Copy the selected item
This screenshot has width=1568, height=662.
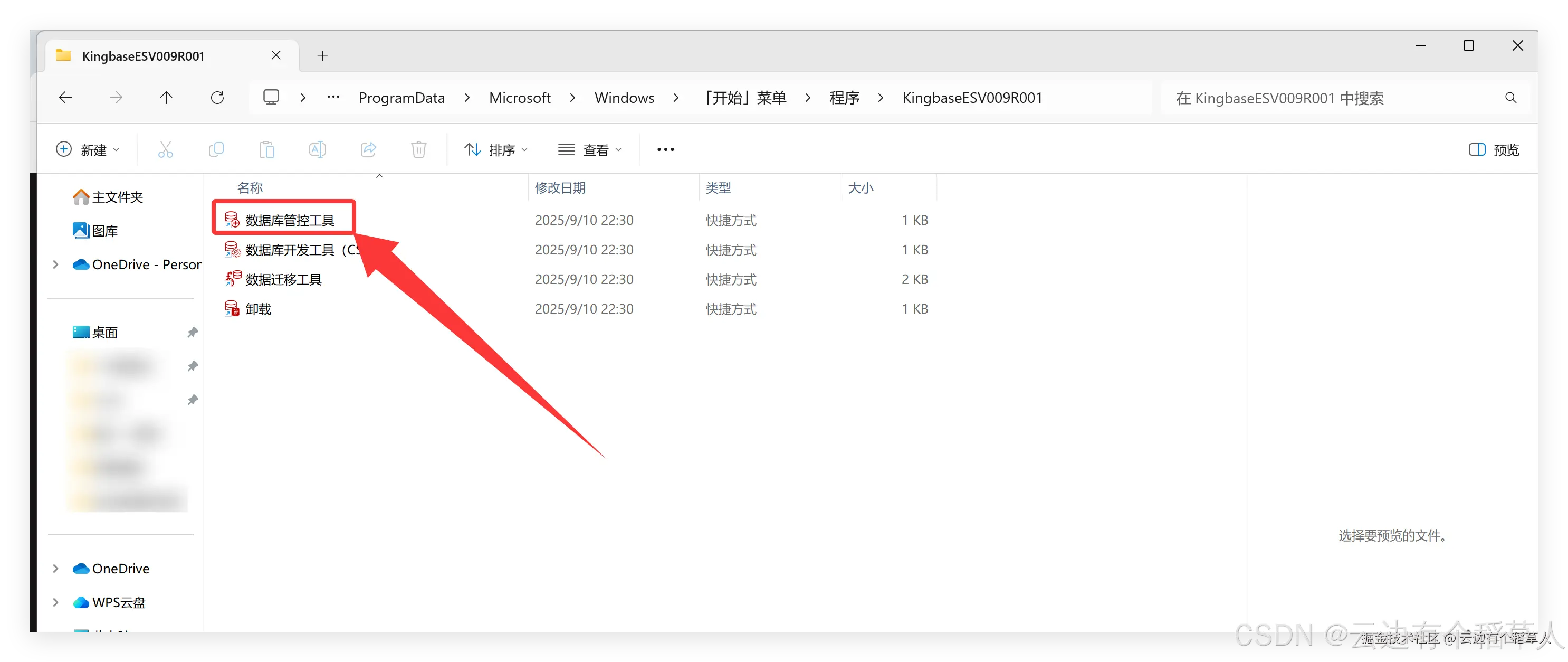click(216, 150)
